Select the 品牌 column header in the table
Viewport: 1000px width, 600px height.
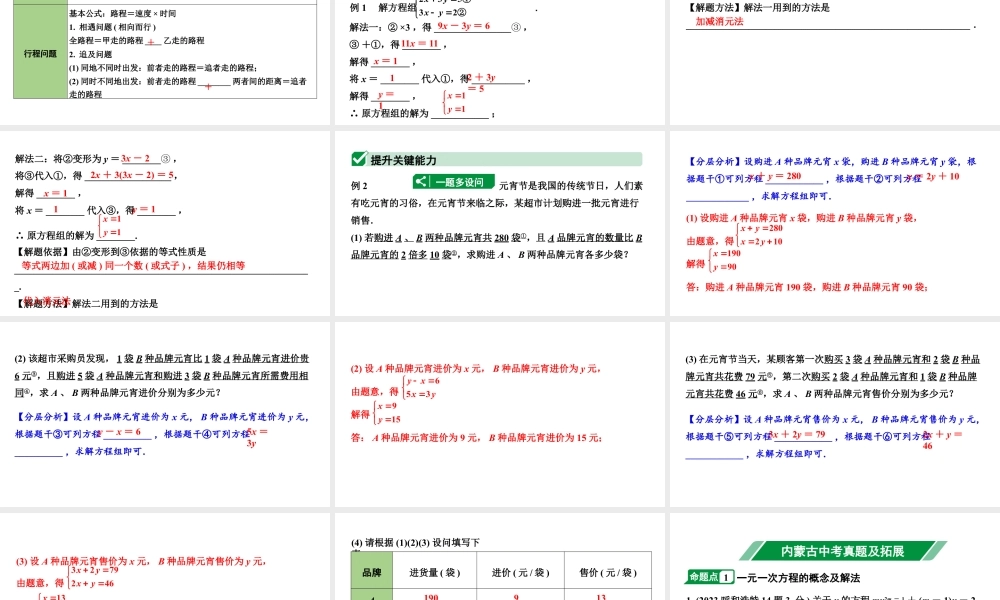pos(372,571)
